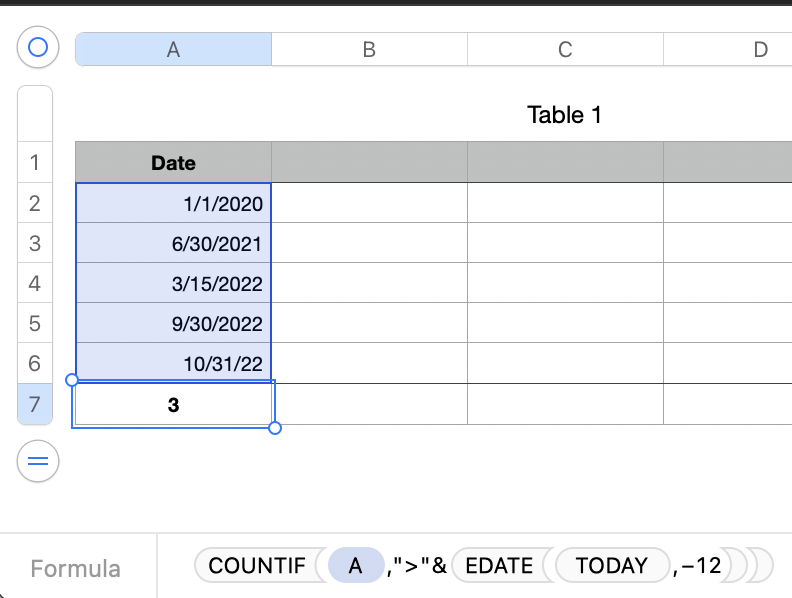Click the Date header cell
This screenshot has width=792, height=598.
tap(173, 162)
